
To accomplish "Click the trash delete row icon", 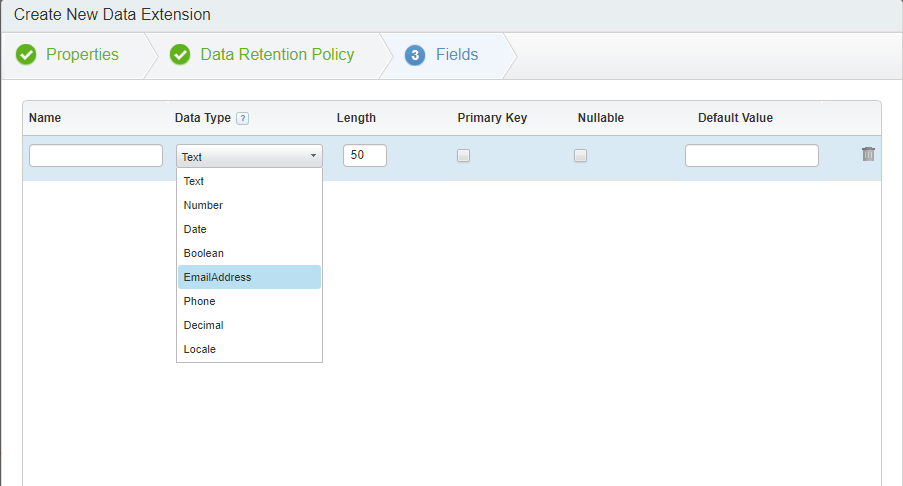I will [x=868, y=154].
